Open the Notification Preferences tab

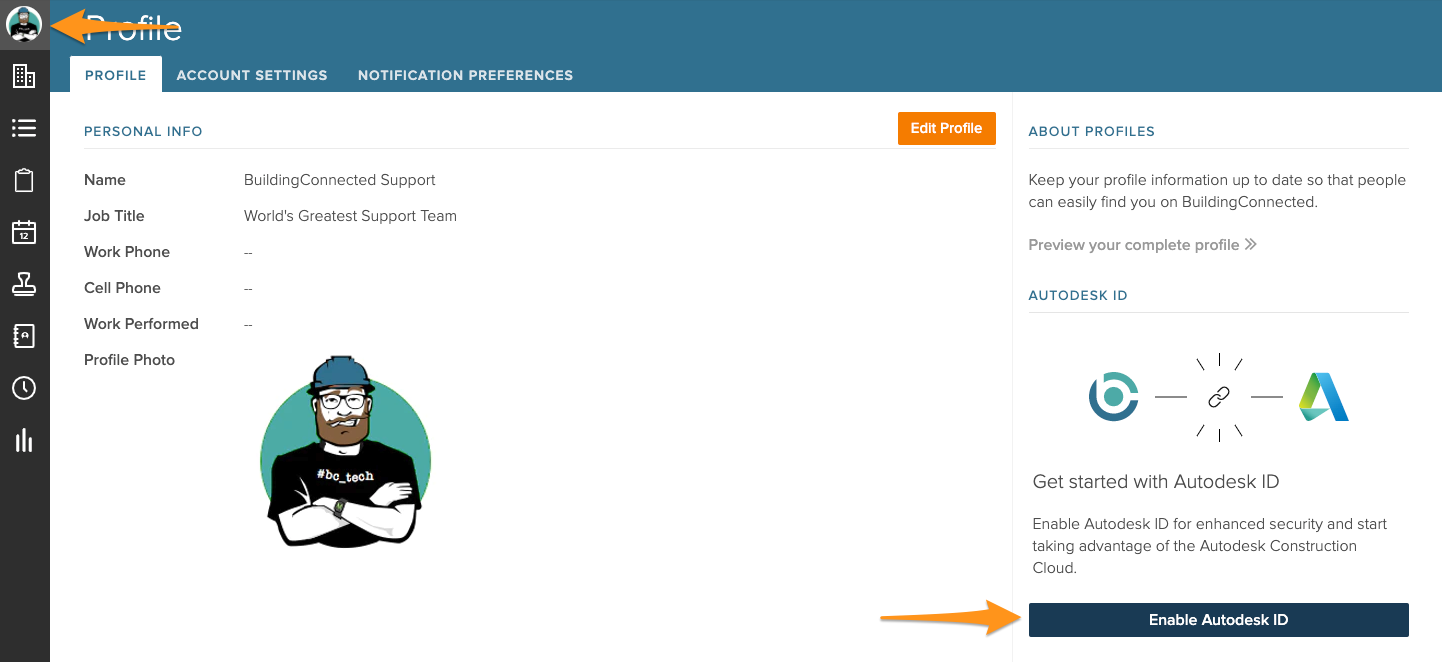pyautogui.click(x=465, y=75)
